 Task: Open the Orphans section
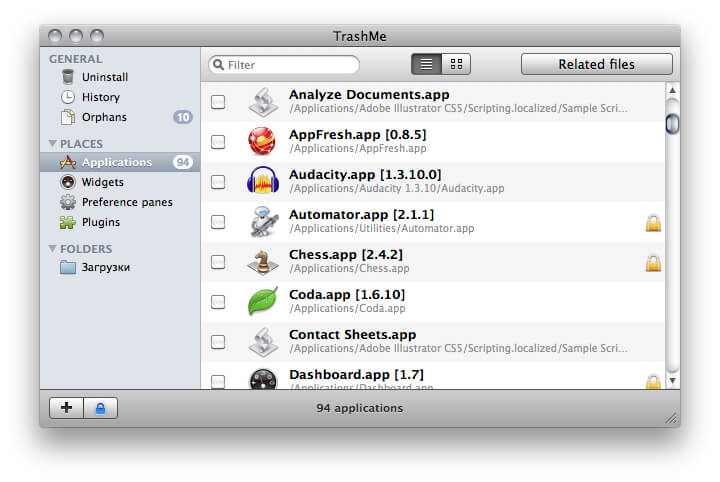point(120,117)
